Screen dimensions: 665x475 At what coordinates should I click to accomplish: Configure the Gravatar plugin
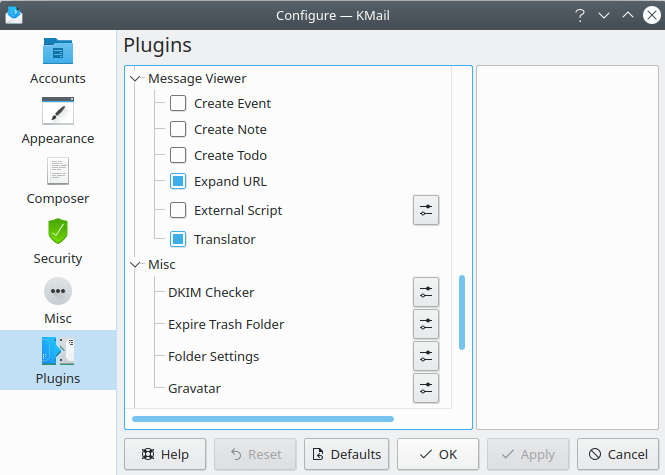(x=426, y=388)
